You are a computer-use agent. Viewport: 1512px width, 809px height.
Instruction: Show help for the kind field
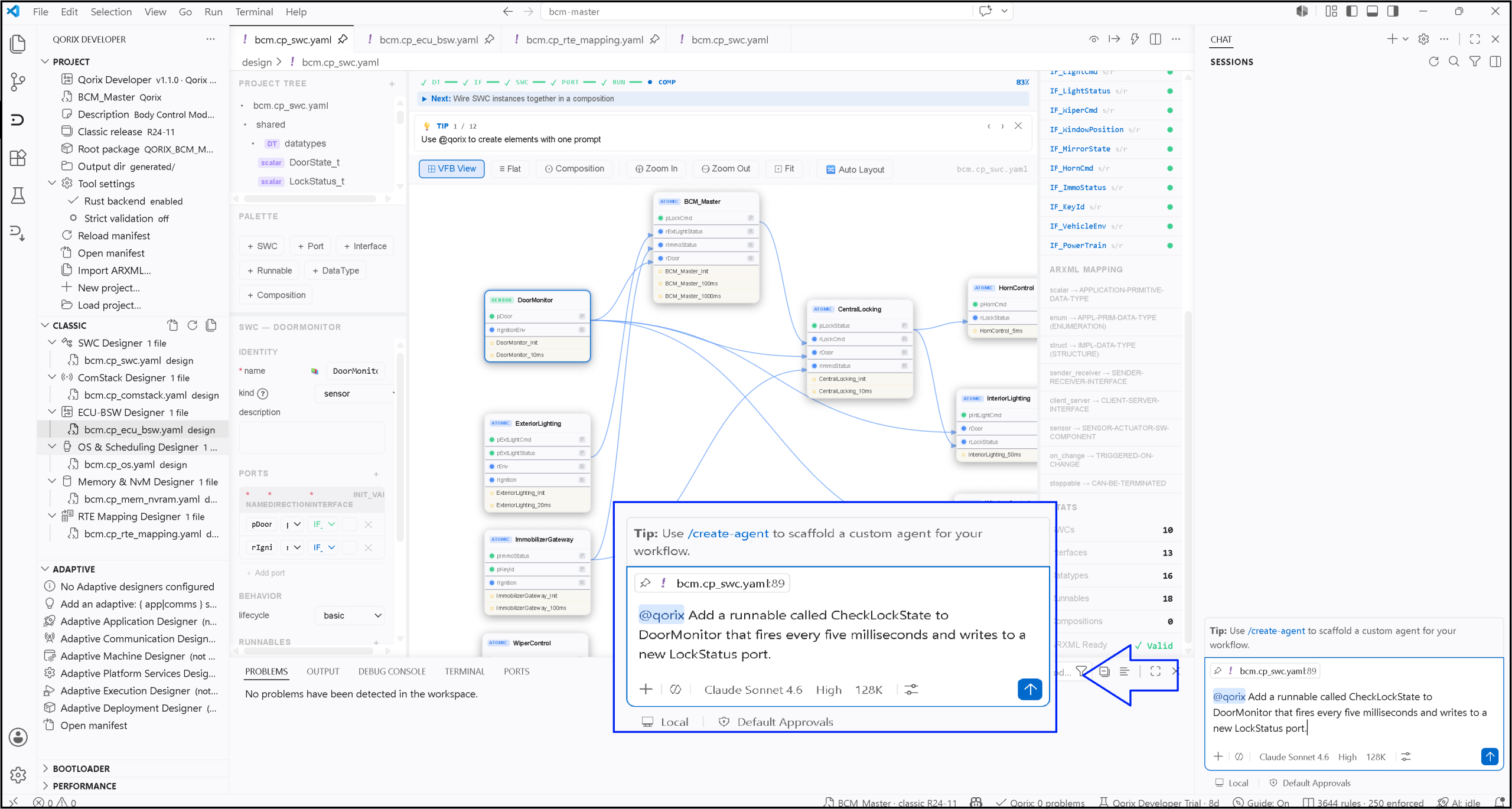pyautogui.click(x=263, y=394)
